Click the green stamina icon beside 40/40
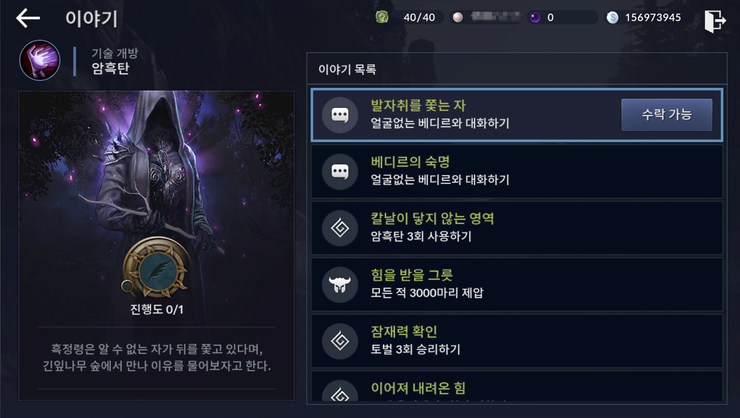Screen dimensions: 740x418 pos(382,17)
